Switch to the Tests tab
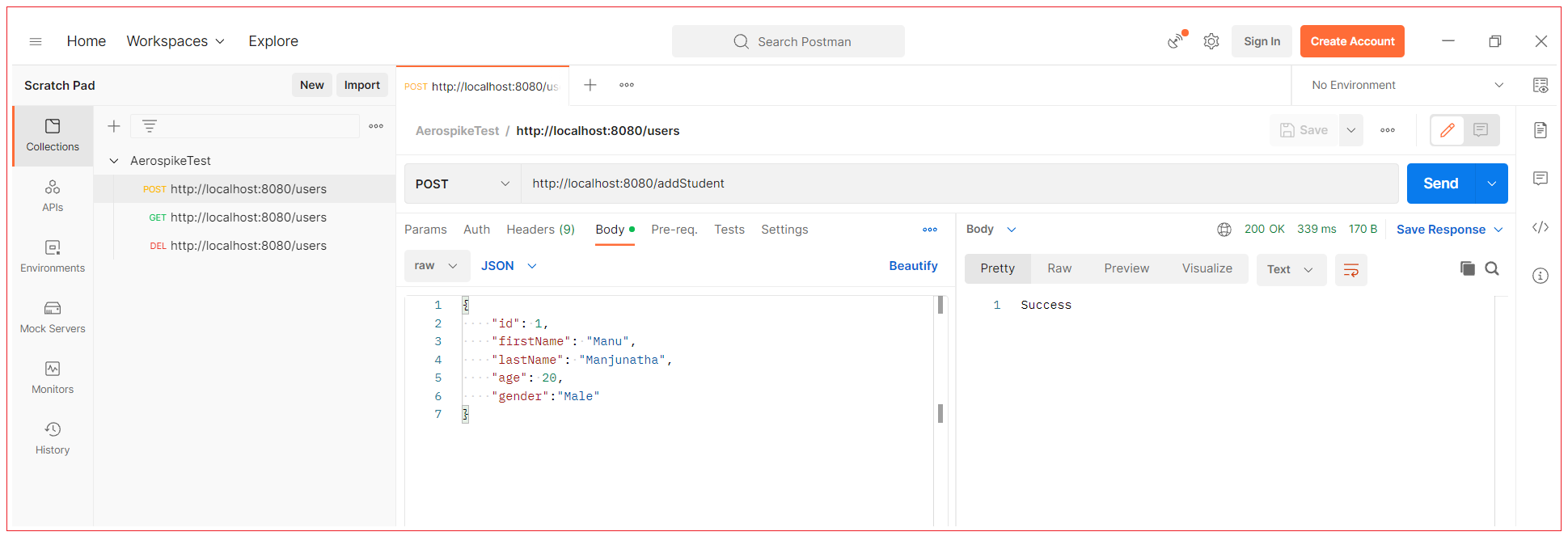Screen dimensions: 1568x536 [x=729, y=230]
